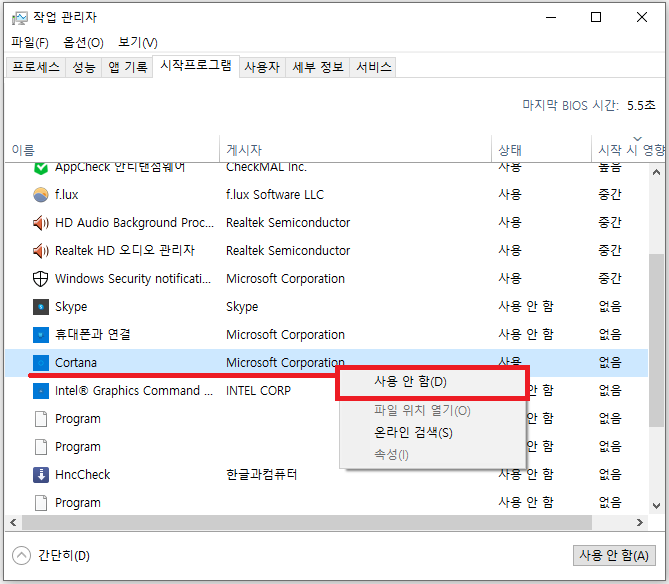Choose 파일 위치 열기(O) in context menu
The width and height of the screenshot is (669, 584).
433,410
